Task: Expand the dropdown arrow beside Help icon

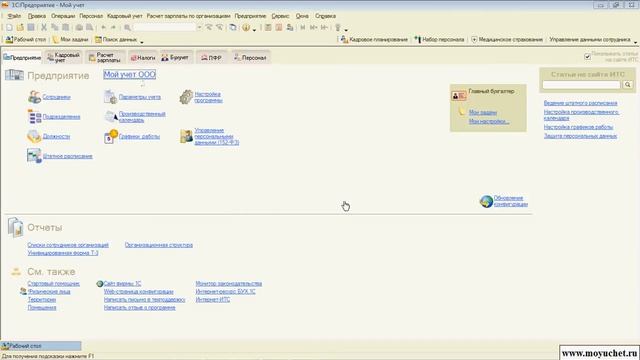Action: 254,29
